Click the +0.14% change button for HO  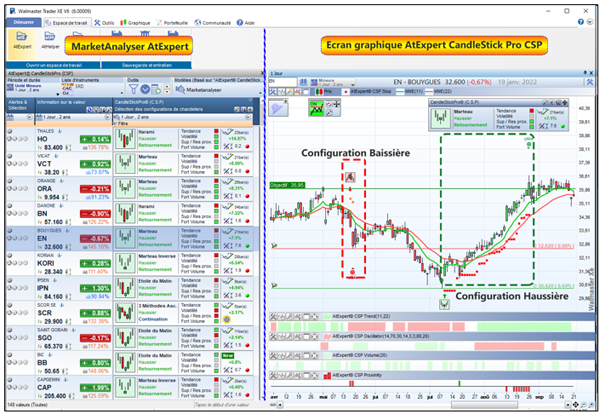tap(95, 139)
